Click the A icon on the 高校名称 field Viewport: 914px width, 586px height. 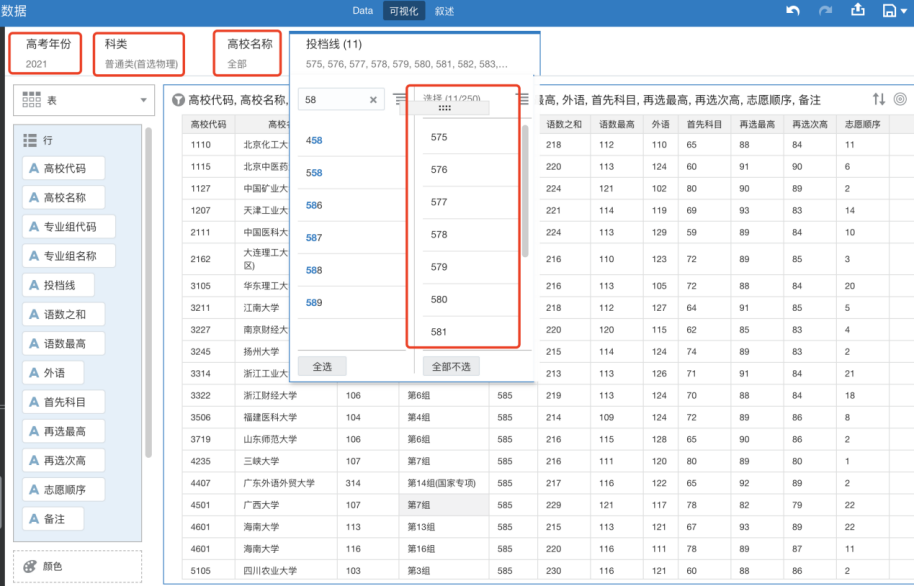34,198
